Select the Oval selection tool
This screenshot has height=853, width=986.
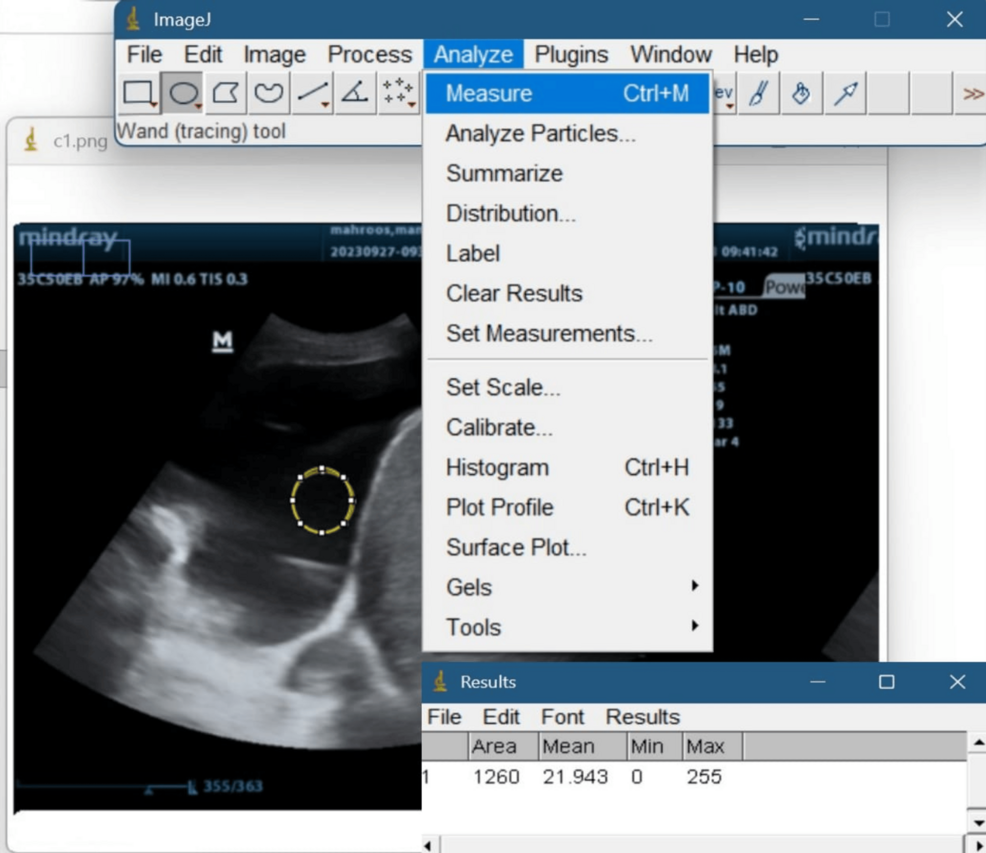[x=183, y=94]
